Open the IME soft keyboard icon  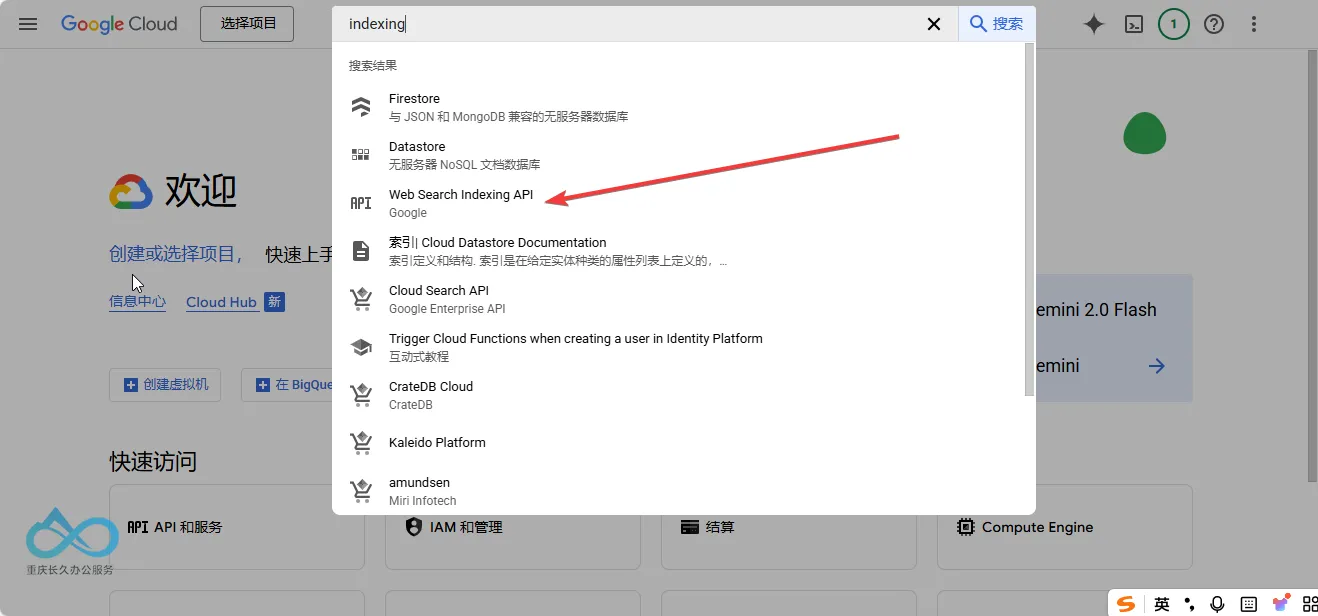pos(1248,604)
